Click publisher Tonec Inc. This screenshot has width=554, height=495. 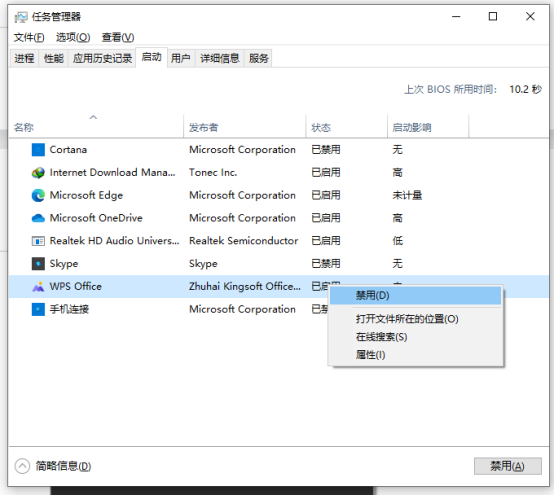click(x=213, y=172)
